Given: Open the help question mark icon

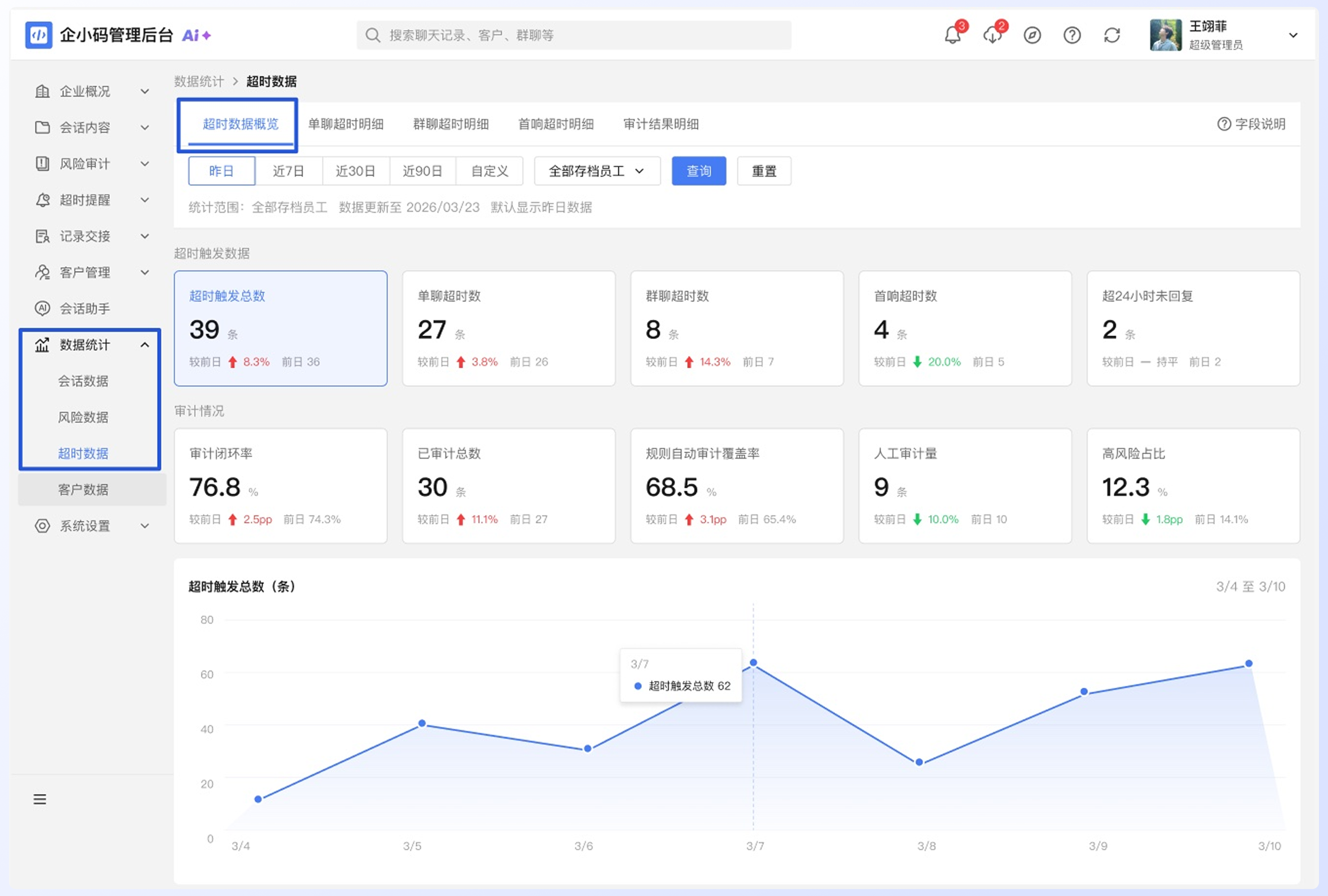Looking at the screenshot, I should 1072,35.
